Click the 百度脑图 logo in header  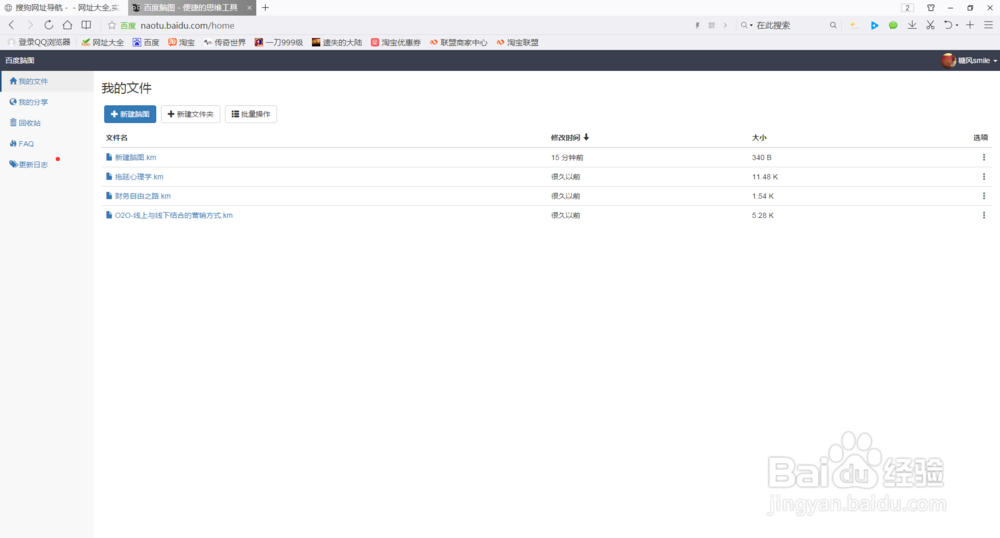coord(20,61)
